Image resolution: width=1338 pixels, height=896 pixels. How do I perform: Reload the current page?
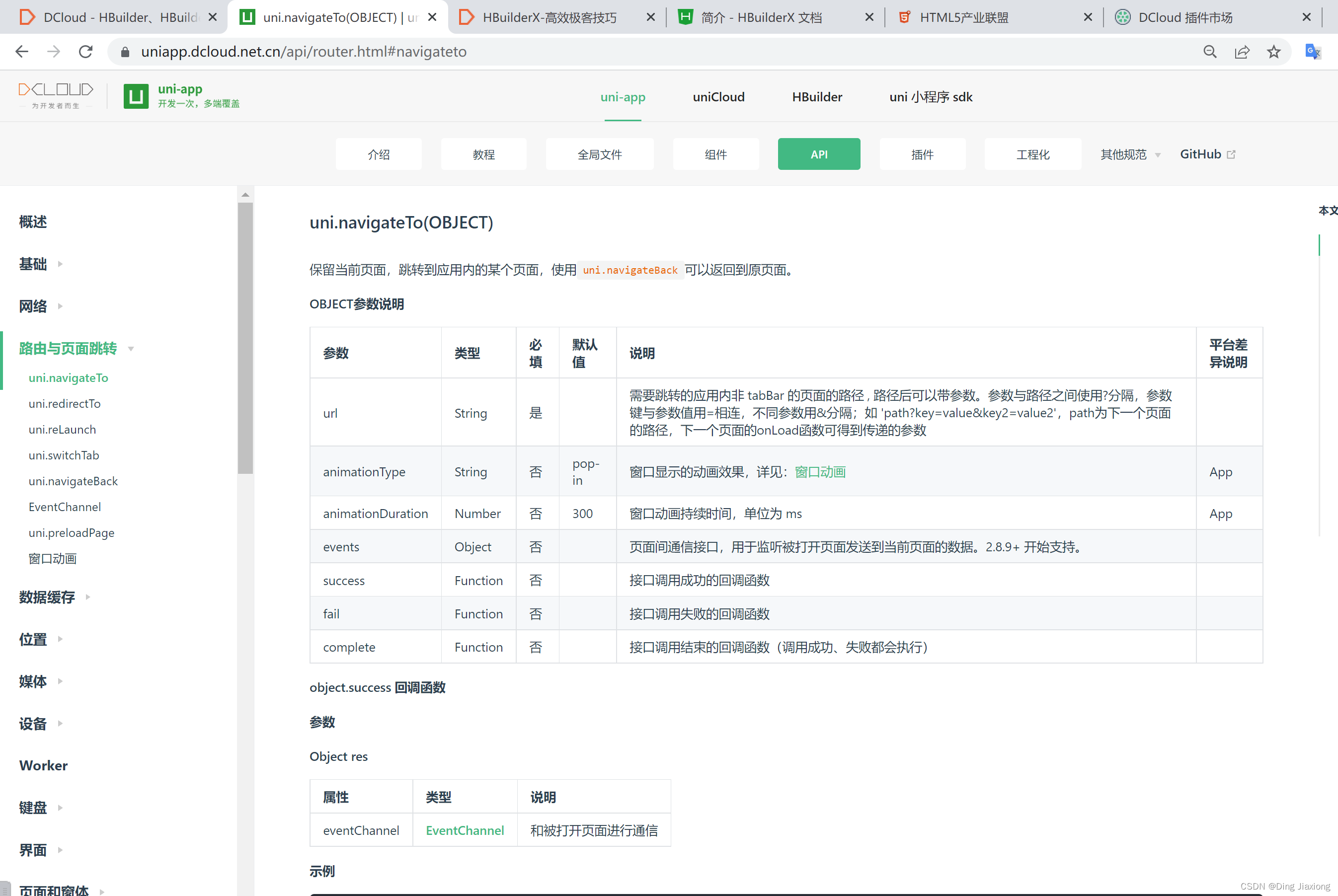(86, 52)
